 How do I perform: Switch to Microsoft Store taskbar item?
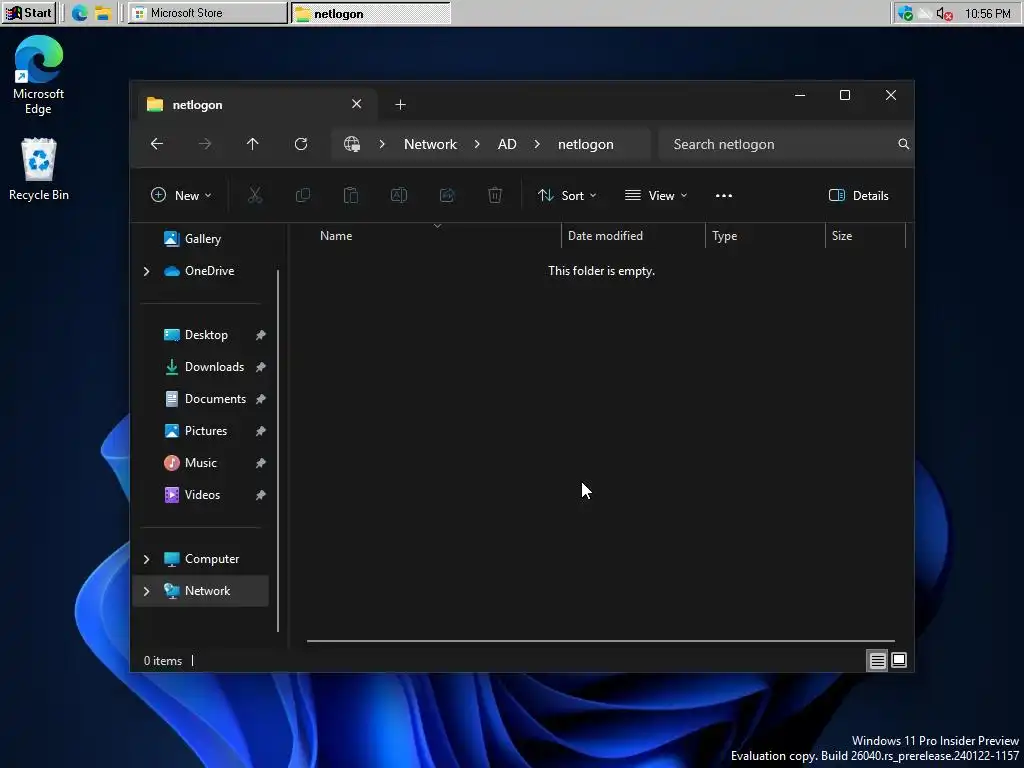(x=208, y=13)
